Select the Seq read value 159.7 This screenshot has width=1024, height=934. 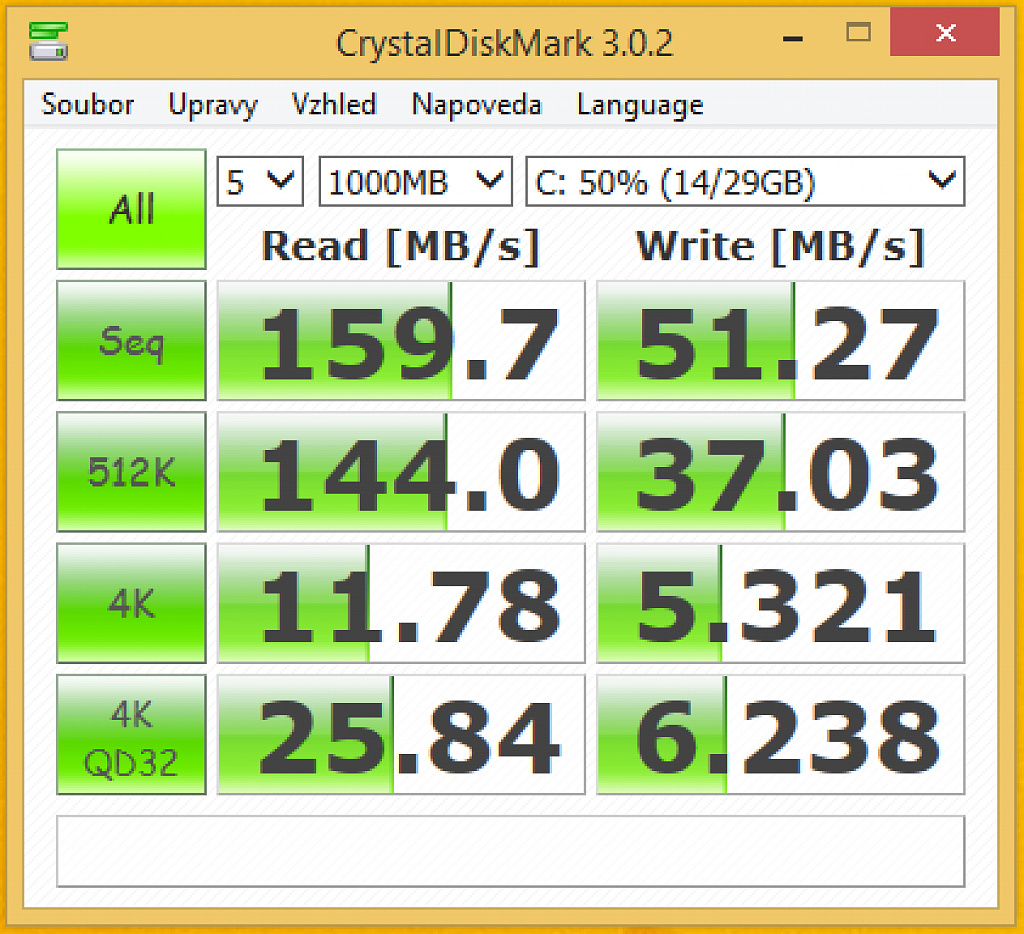pyautogui.click(x=401, y=340)
